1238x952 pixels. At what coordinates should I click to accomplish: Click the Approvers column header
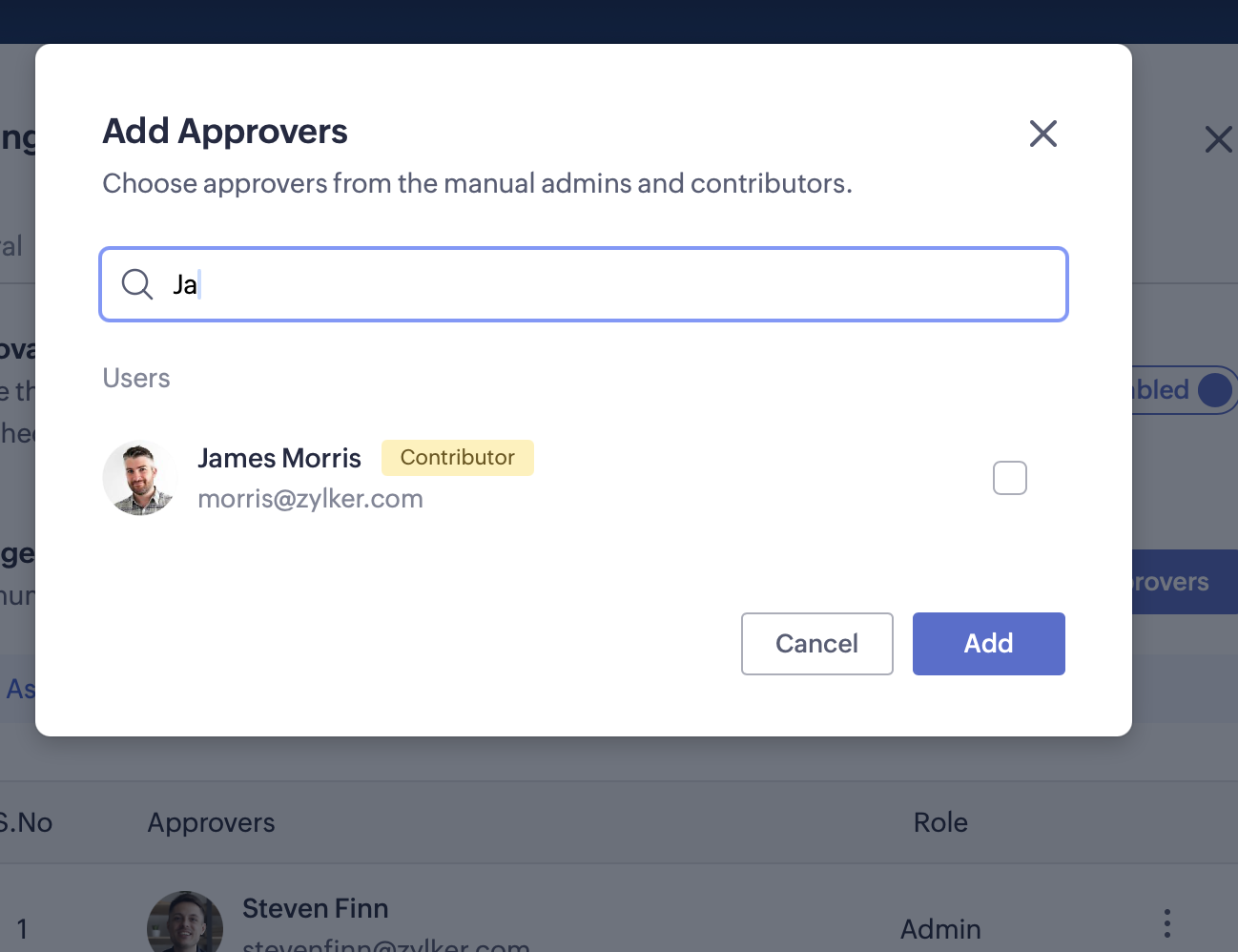(x=211, y=822)
